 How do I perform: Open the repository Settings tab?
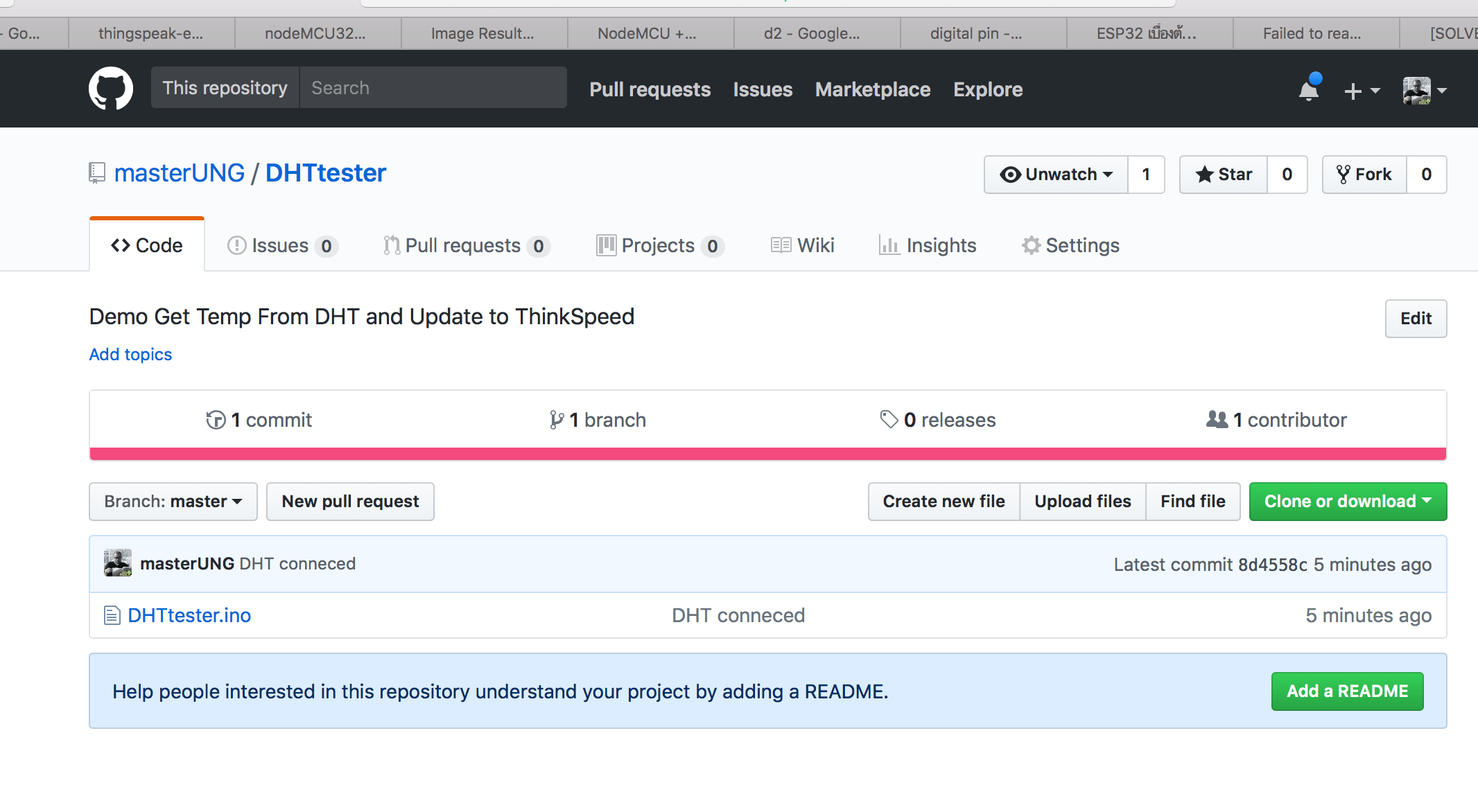coord(1070,246)
